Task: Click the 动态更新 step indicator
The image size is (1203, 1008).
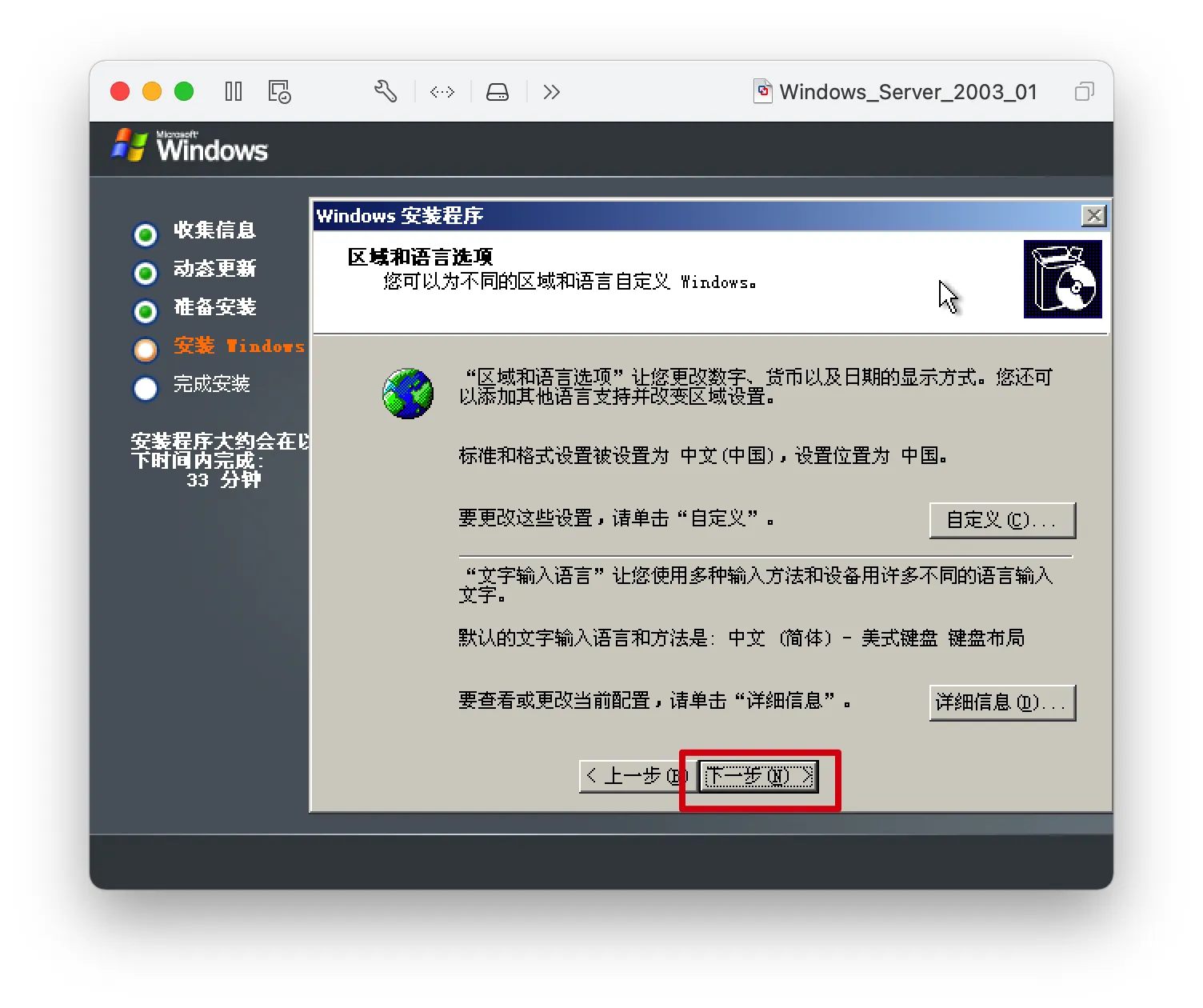Action: coord(146,273)
